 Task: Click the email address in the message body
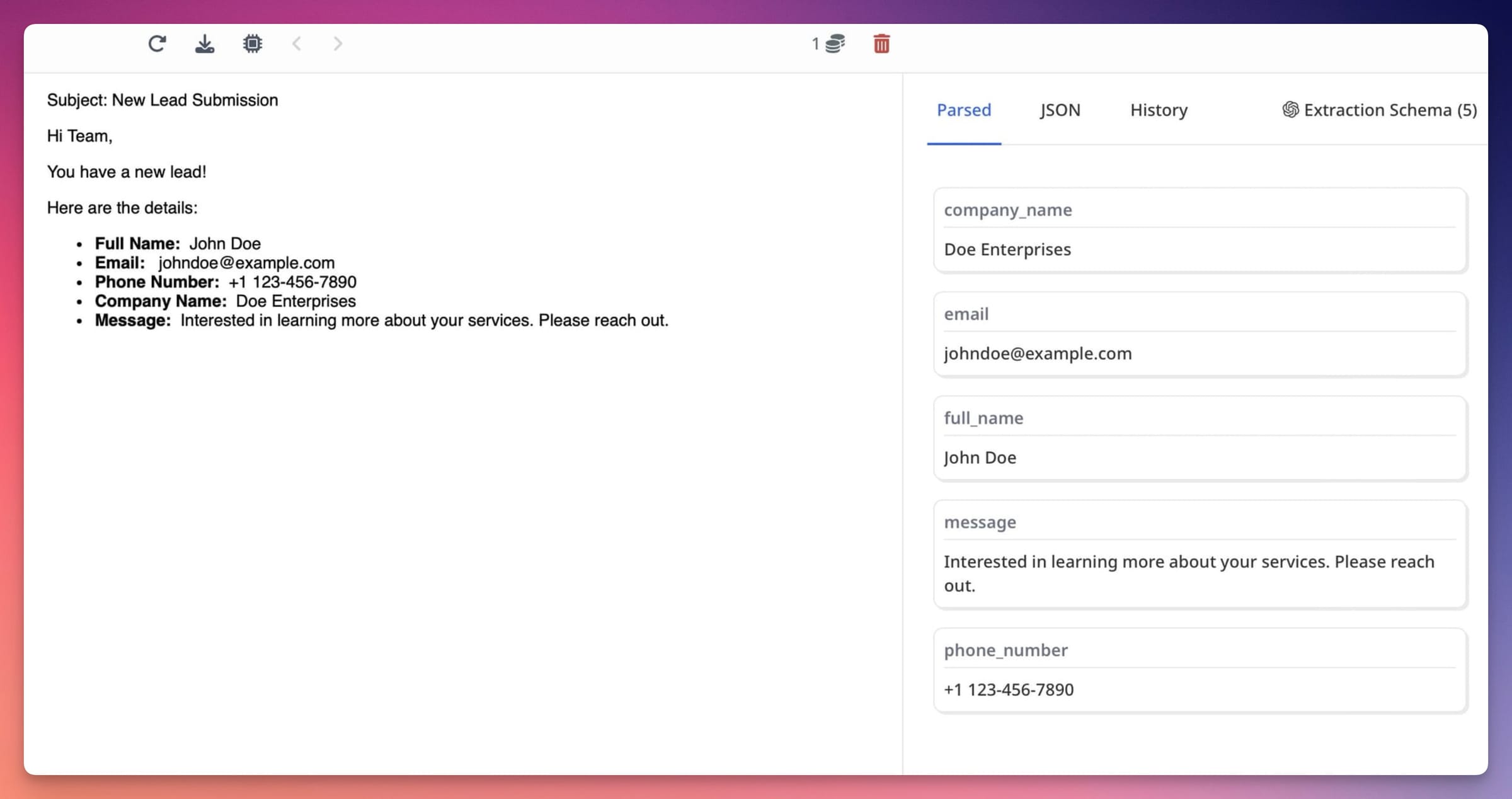[x=246, y=263]
